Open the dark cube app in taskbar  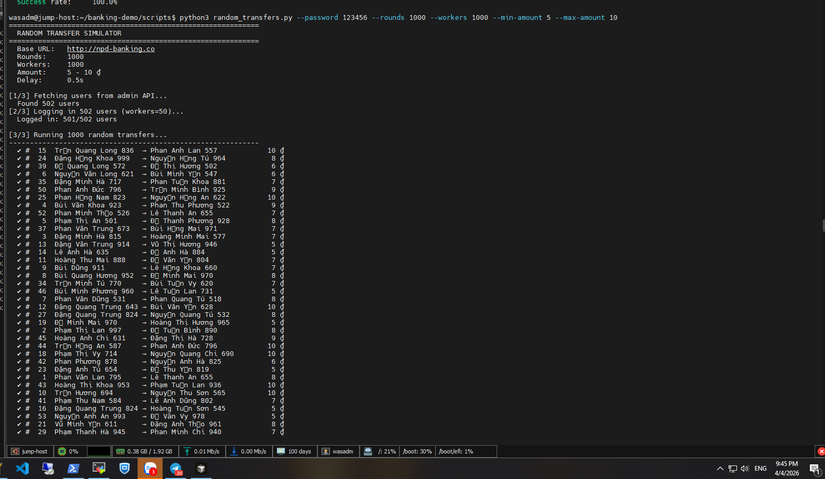click(201, 468)
